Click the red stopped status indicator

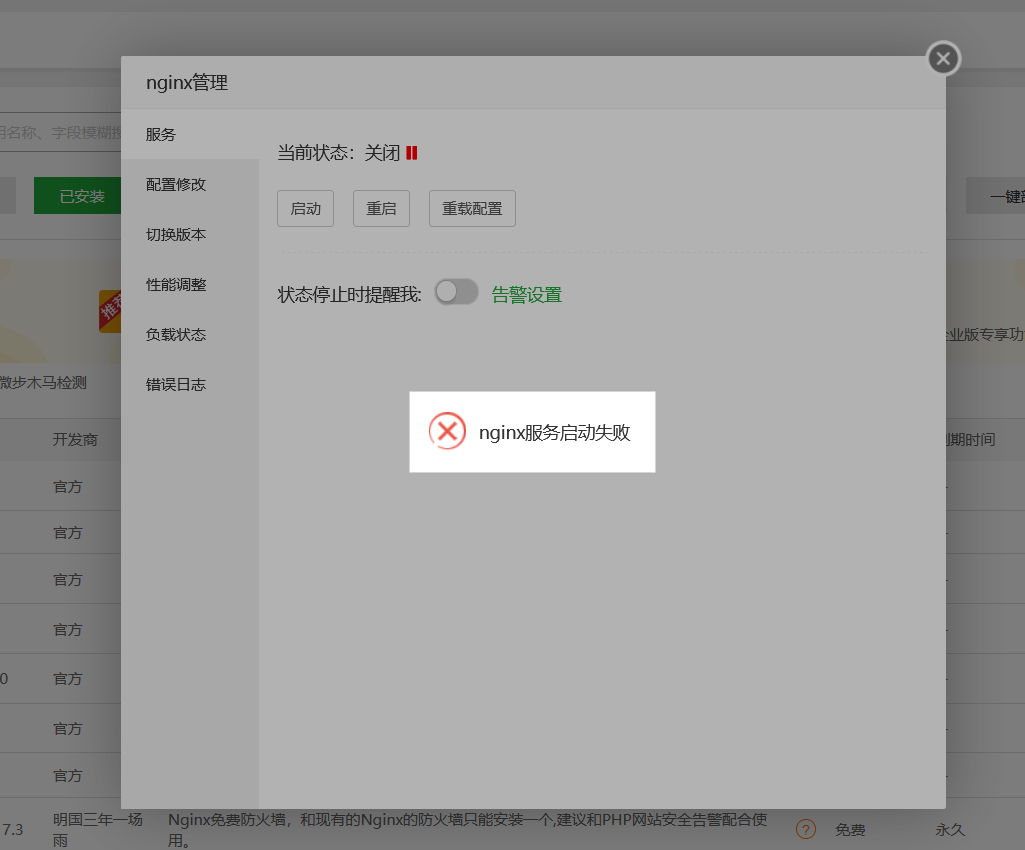point(412,153)
